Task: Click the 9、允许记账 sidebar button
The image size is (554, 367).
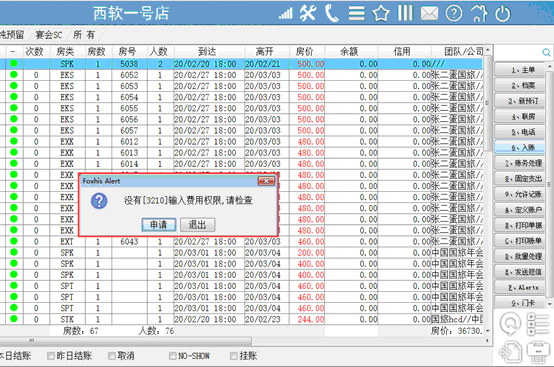Action: point(520,194)
